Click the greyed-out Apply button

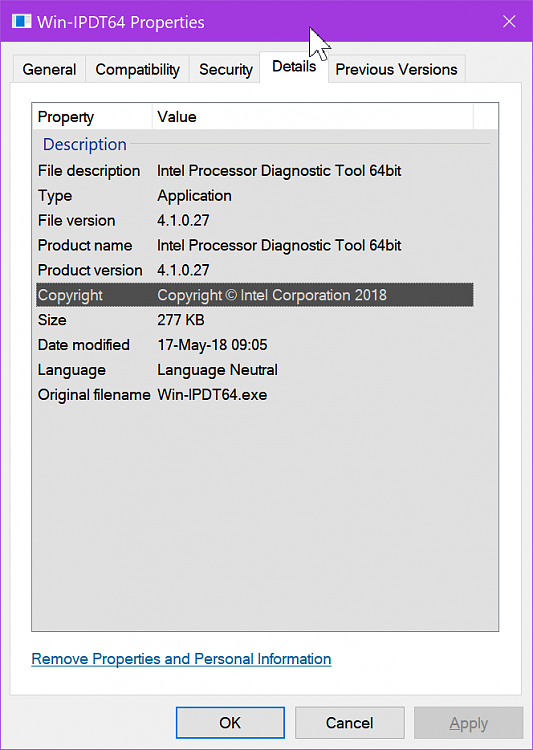tap(468, 723)
